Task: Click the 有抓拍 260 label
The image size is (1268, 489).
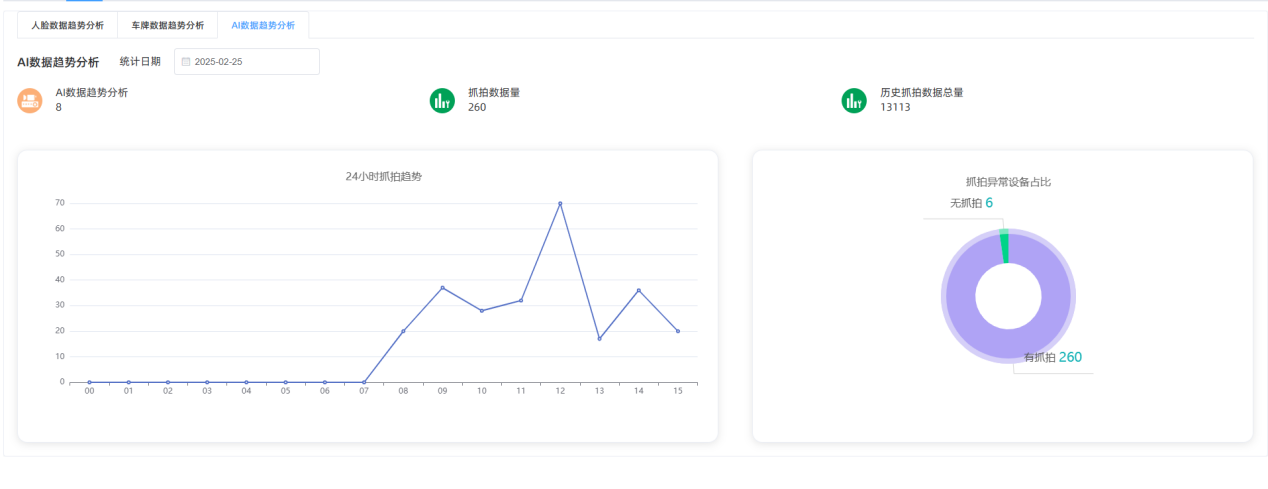Action: click(1052, 357)
